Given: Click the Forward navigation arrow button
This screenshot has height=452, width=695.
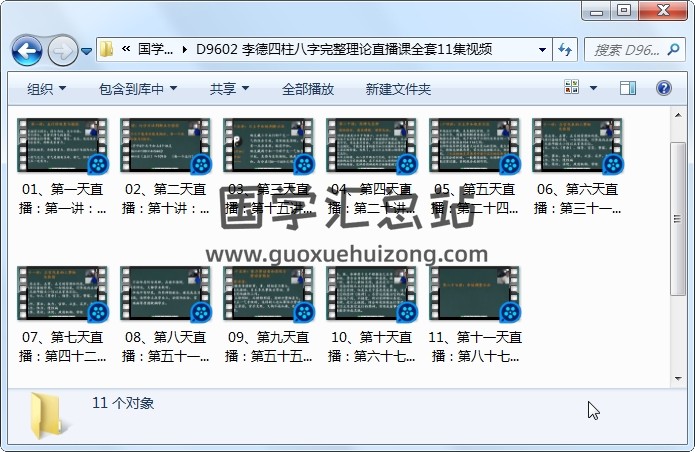Looking at the screenshot, I should 62,49.
